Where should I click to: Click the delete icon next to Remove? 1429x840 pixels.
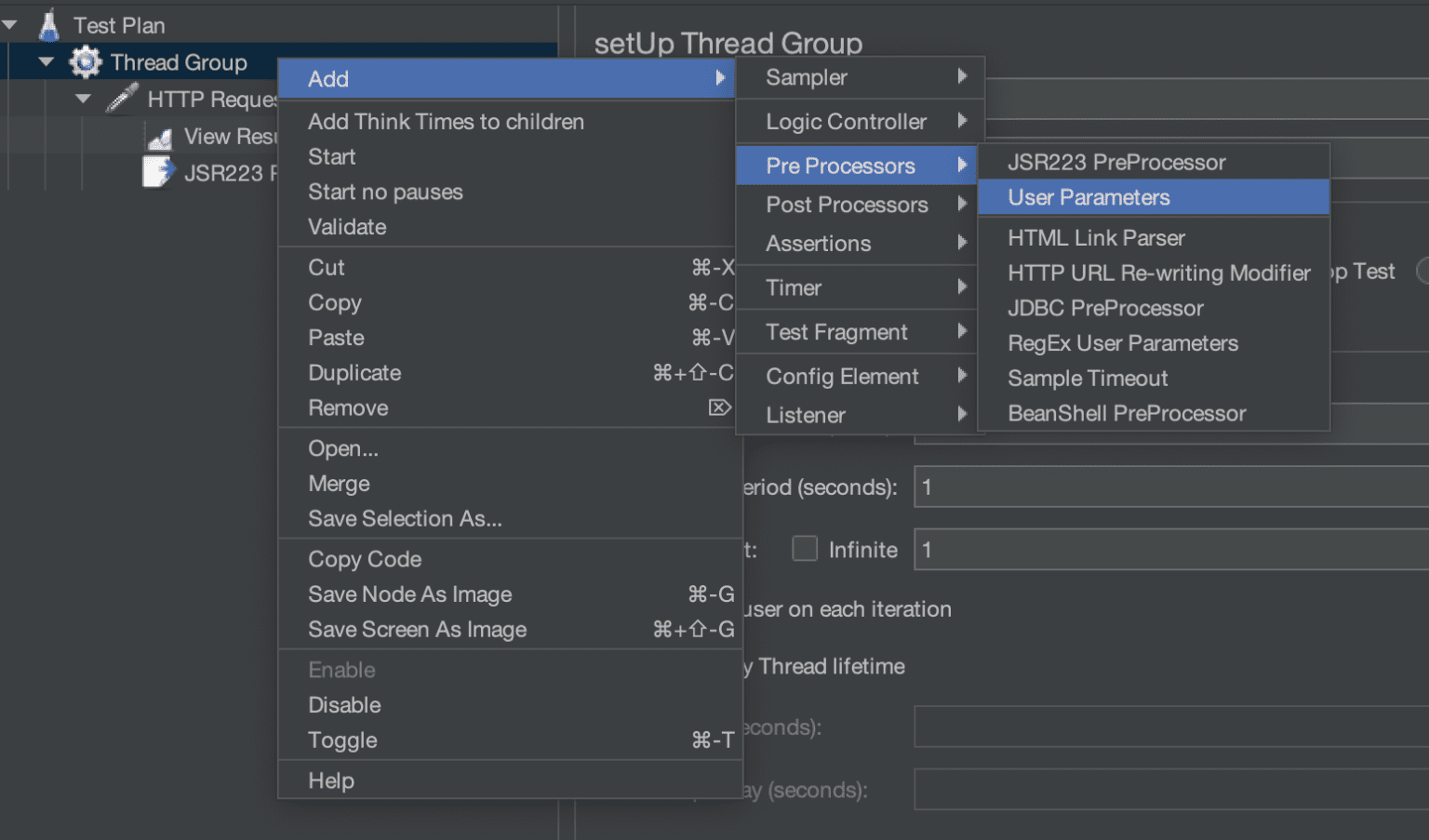[x=719, y=407]
